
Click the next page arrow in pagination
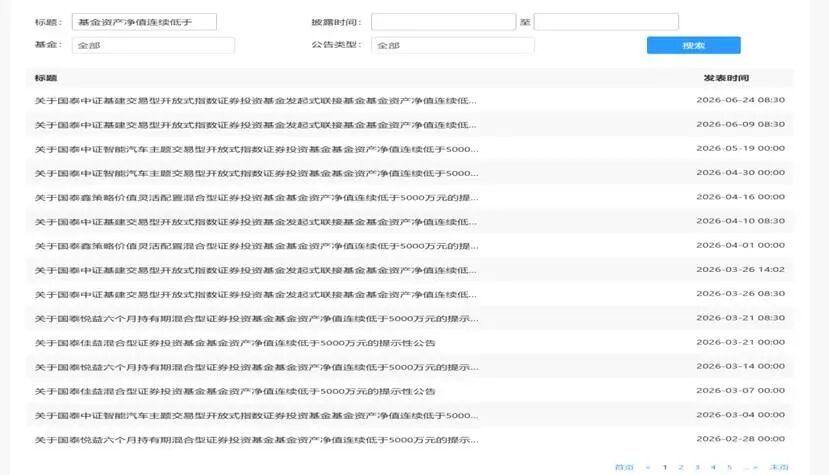[755, 467]
